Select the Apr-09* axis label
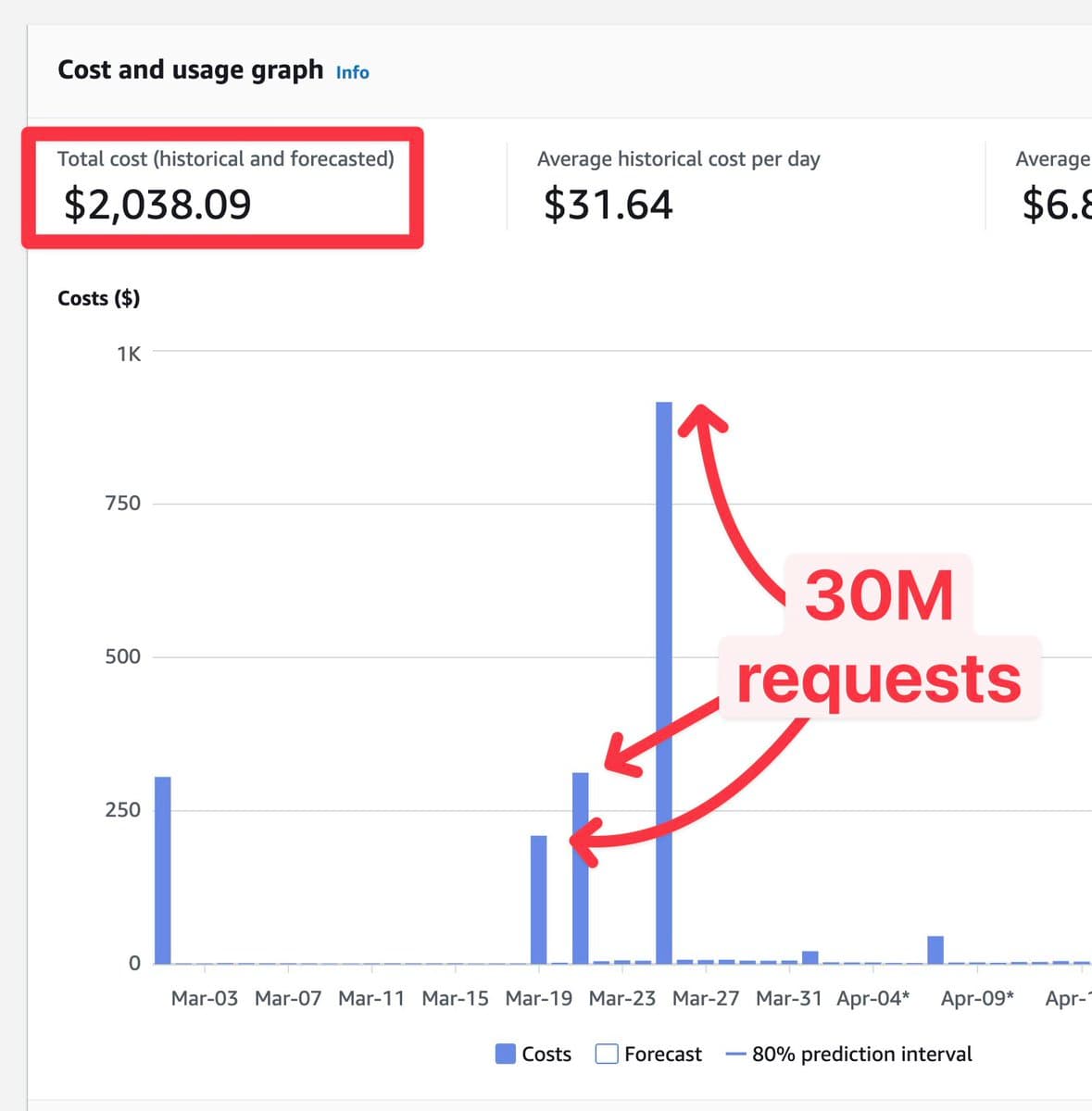1092x1111 pixels. tap(977, 999)
